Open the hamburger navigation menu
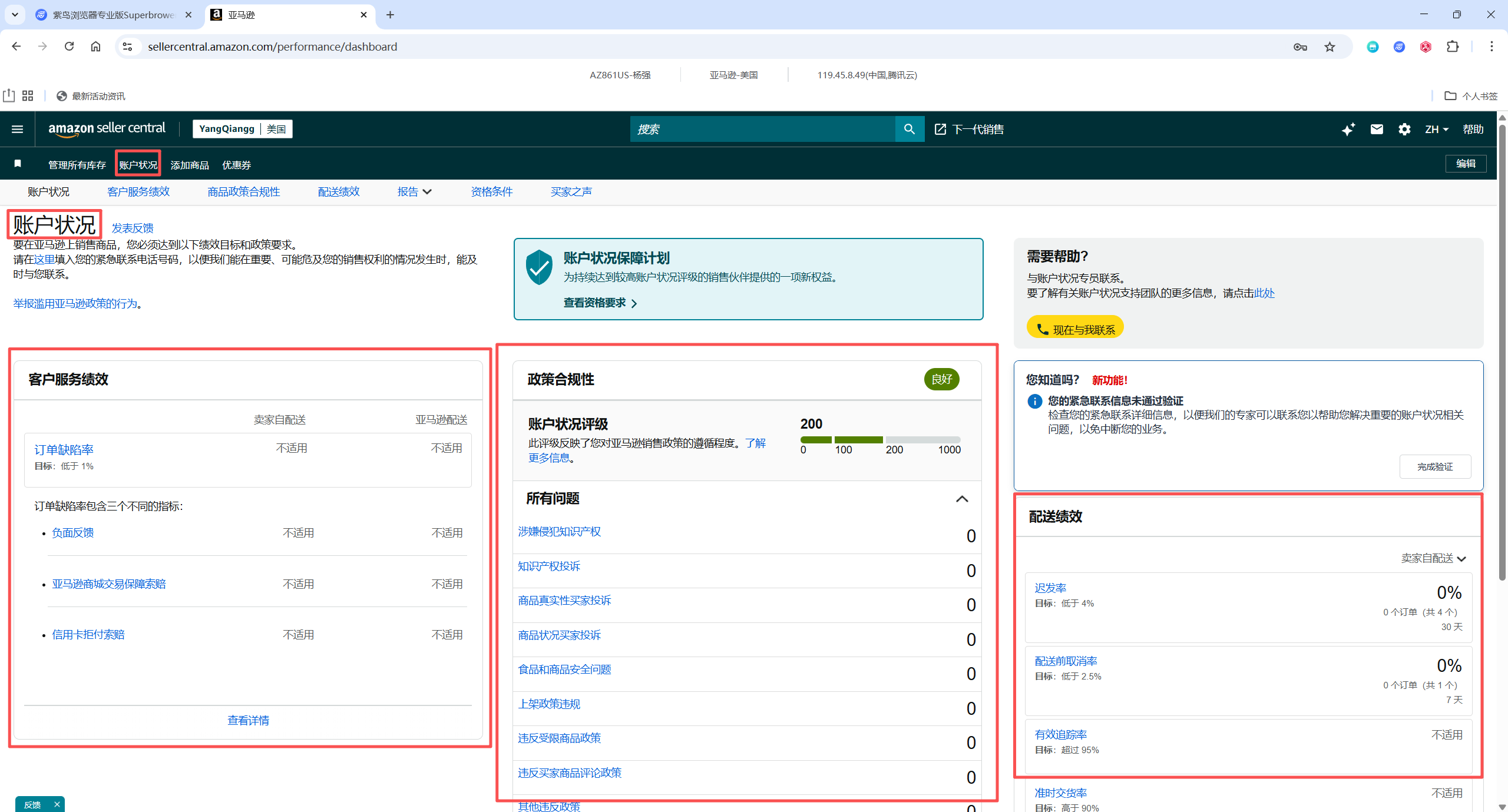 tap(17, 129)
